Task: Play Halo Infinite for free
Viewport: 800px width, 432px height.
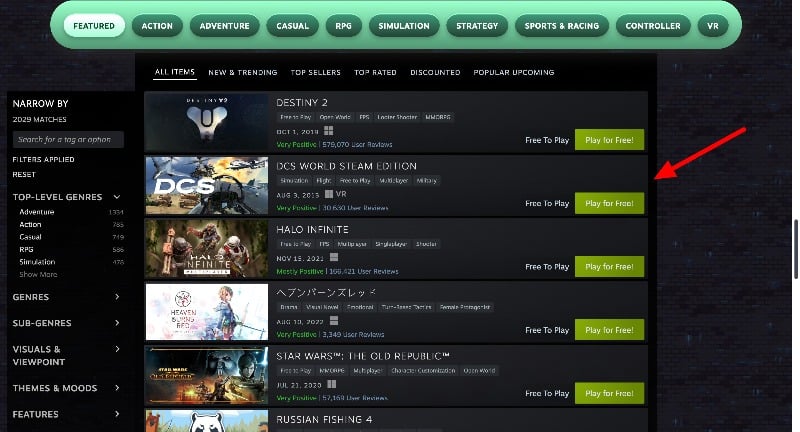Action: coord(609,266)
